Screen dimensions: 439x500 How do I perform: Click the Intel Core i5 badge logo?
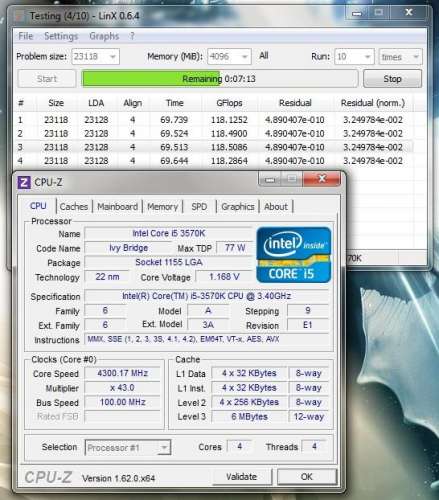[x=294, y=255]
